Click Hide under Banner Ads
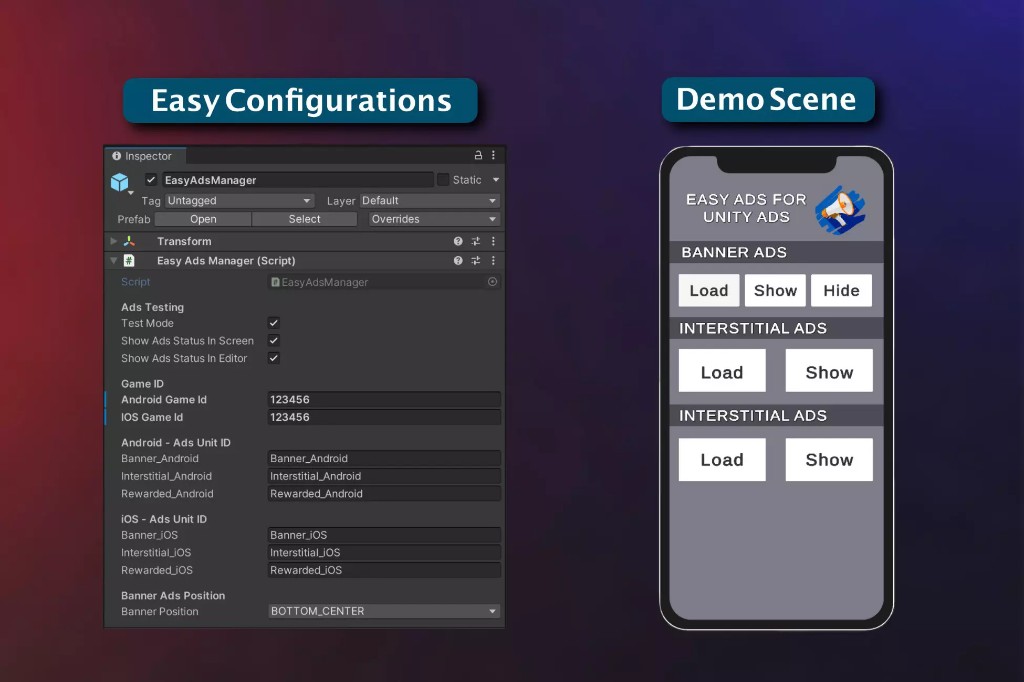This screenshot has height=682, width=1024. (841, 290)
